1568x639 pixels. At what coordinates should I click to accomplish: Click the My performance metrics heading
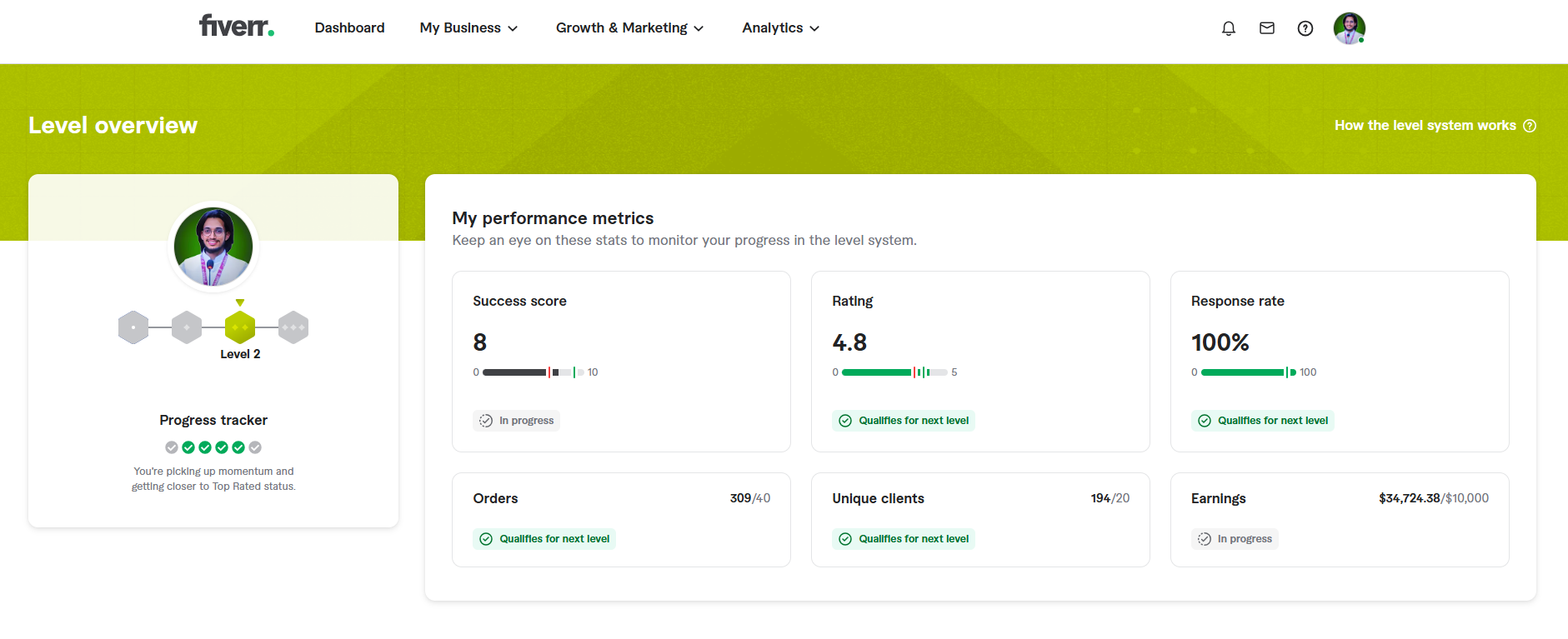point(553,218)
